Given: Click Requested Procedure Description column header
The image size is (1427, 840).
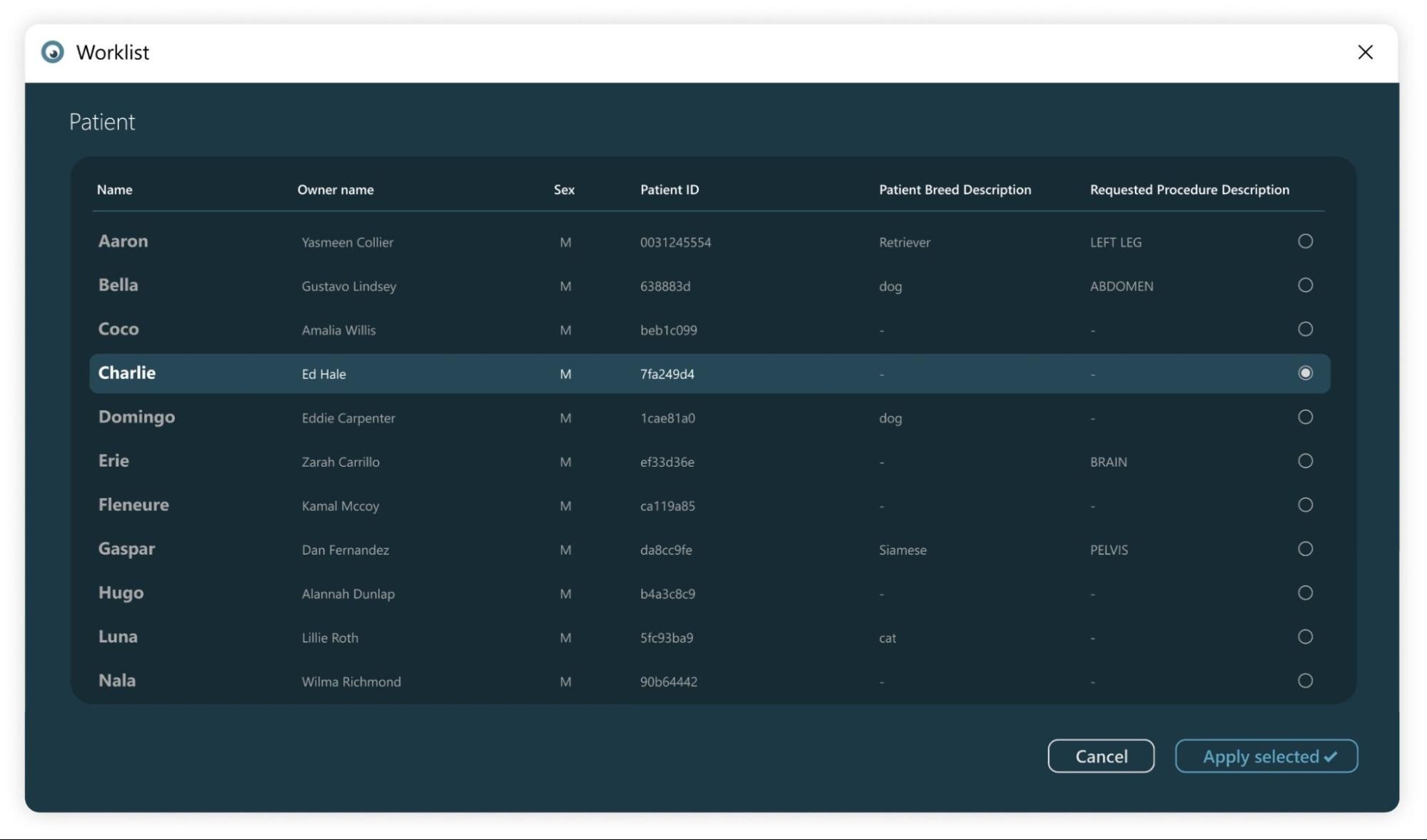Looking at the screenshot, I should tap(1189, 190).
